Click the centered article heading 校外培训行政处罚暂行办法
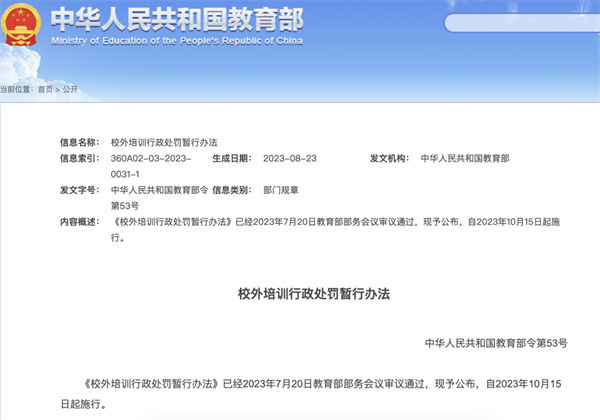 tap(314, 294)
